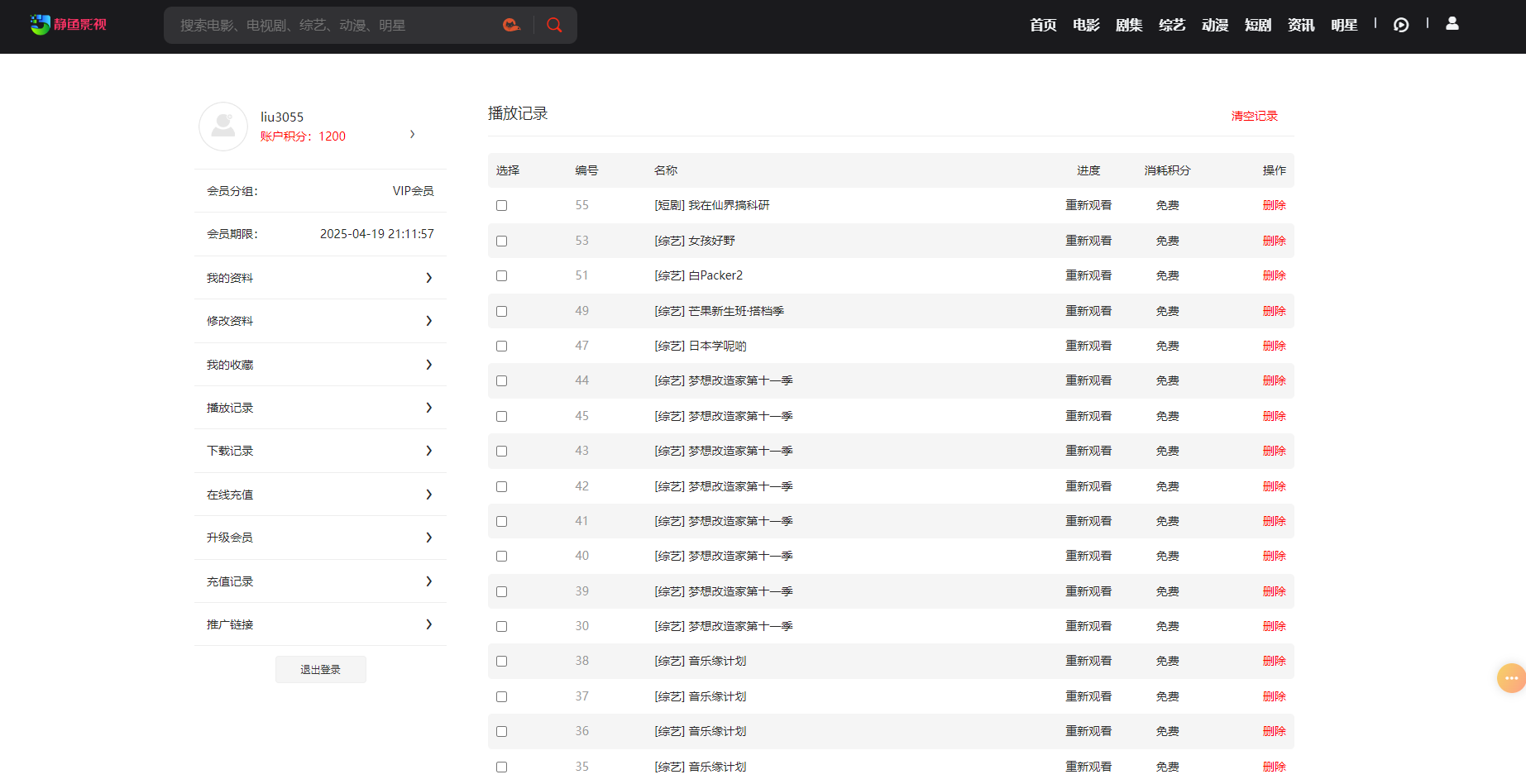Click the 静鱼影视 site logo
Viewport: 1526px width, 784px height.
69,25
